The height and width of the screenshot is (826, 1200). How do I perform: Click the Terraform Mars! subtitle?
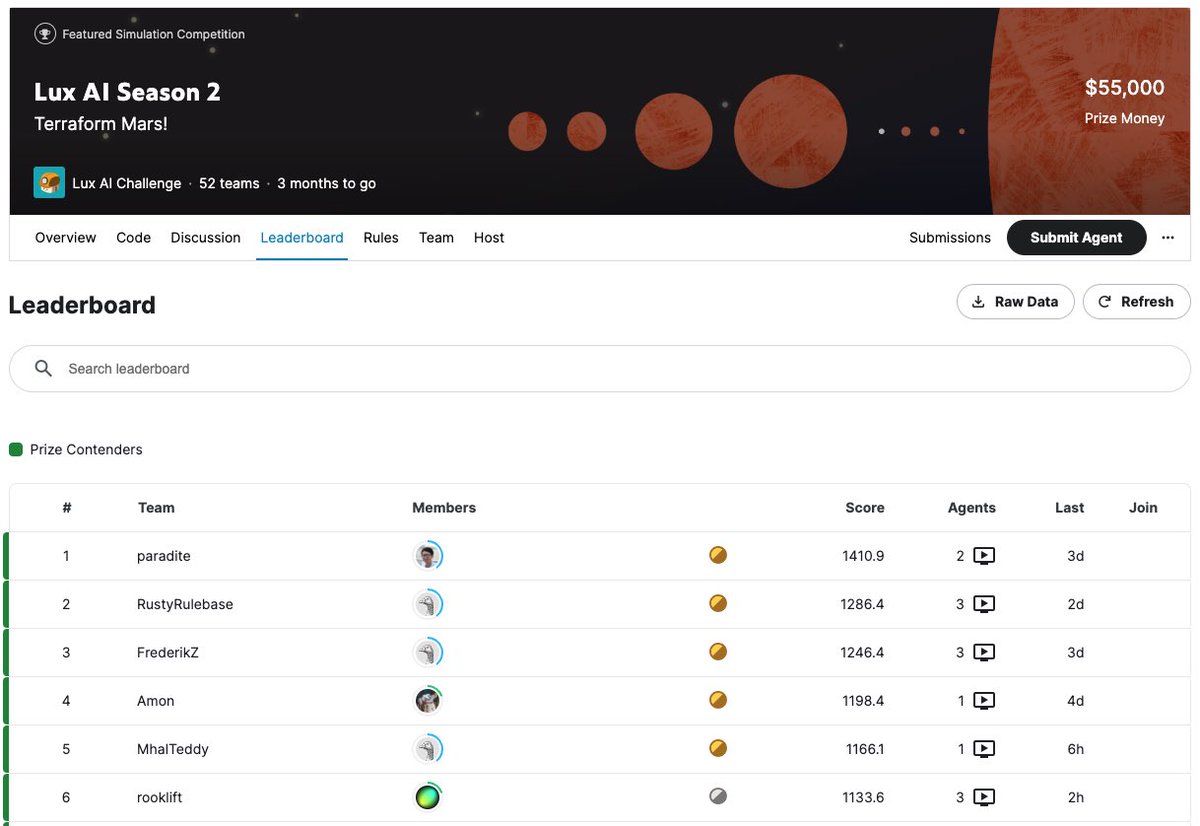tap(101, 125)
